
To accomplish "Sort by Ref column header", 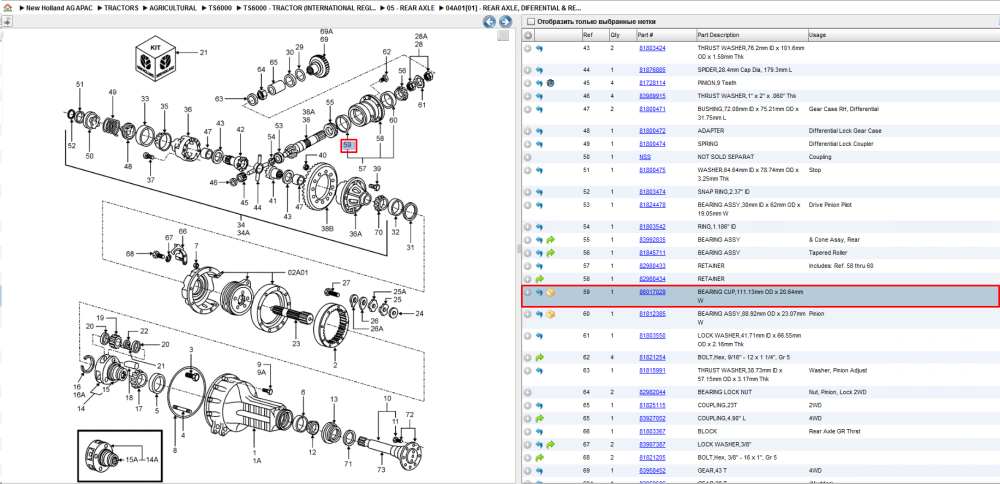I will click(x=594, y=35).
